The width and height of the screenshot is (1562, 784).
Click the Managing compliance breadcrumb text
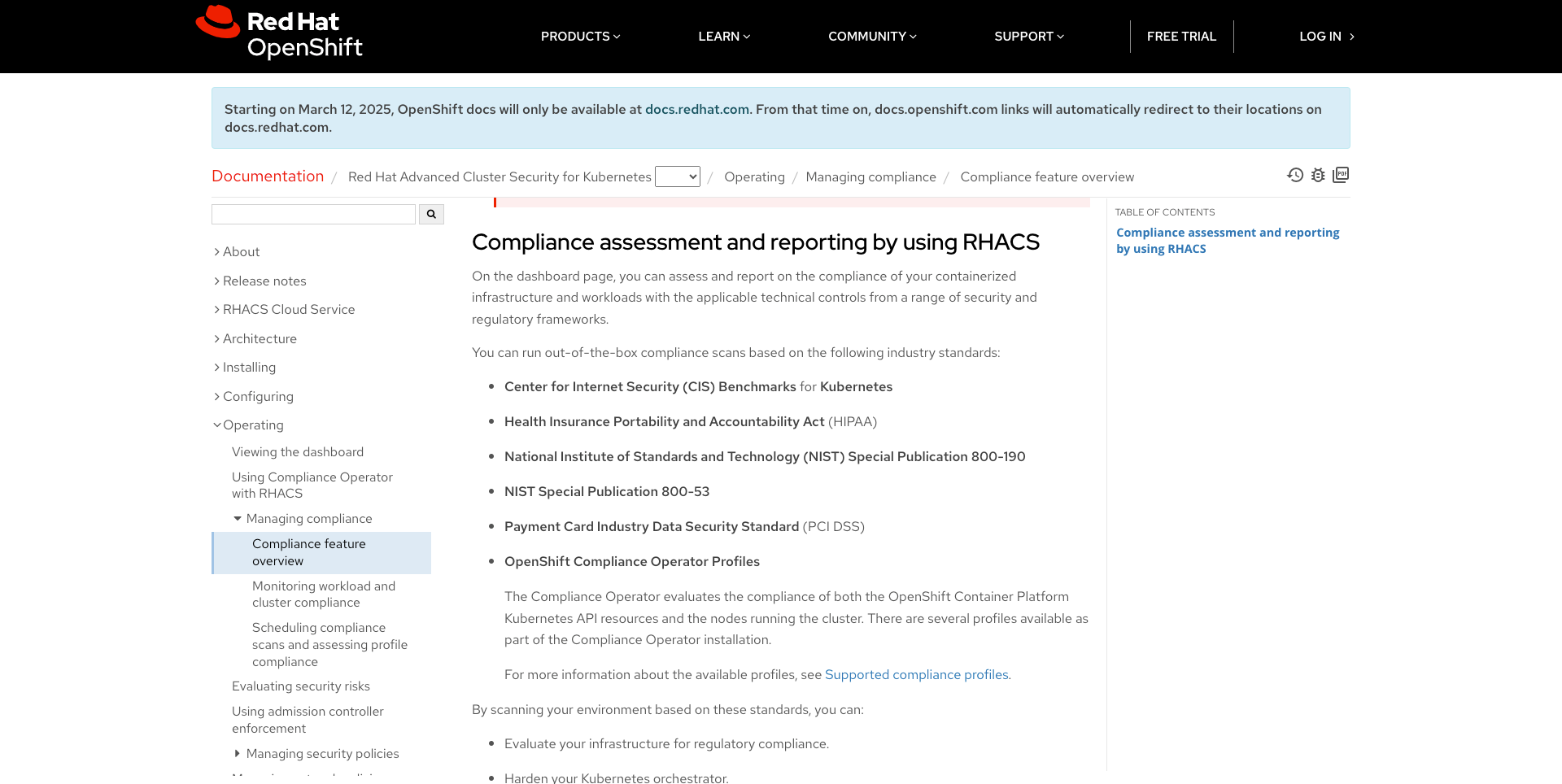(x=870, y=177)
